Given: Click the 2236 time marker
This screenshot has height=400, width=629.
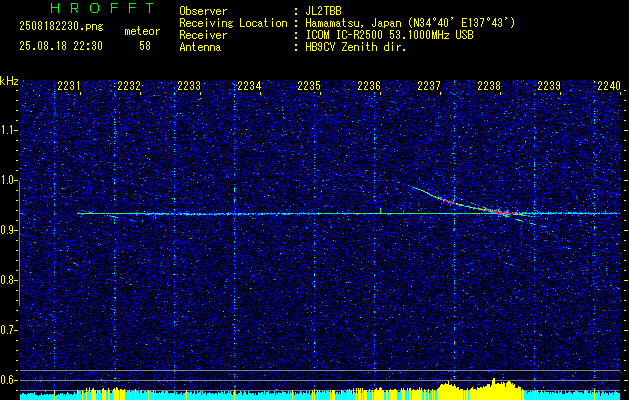Looking at the screenshot, I should (369, 86).
